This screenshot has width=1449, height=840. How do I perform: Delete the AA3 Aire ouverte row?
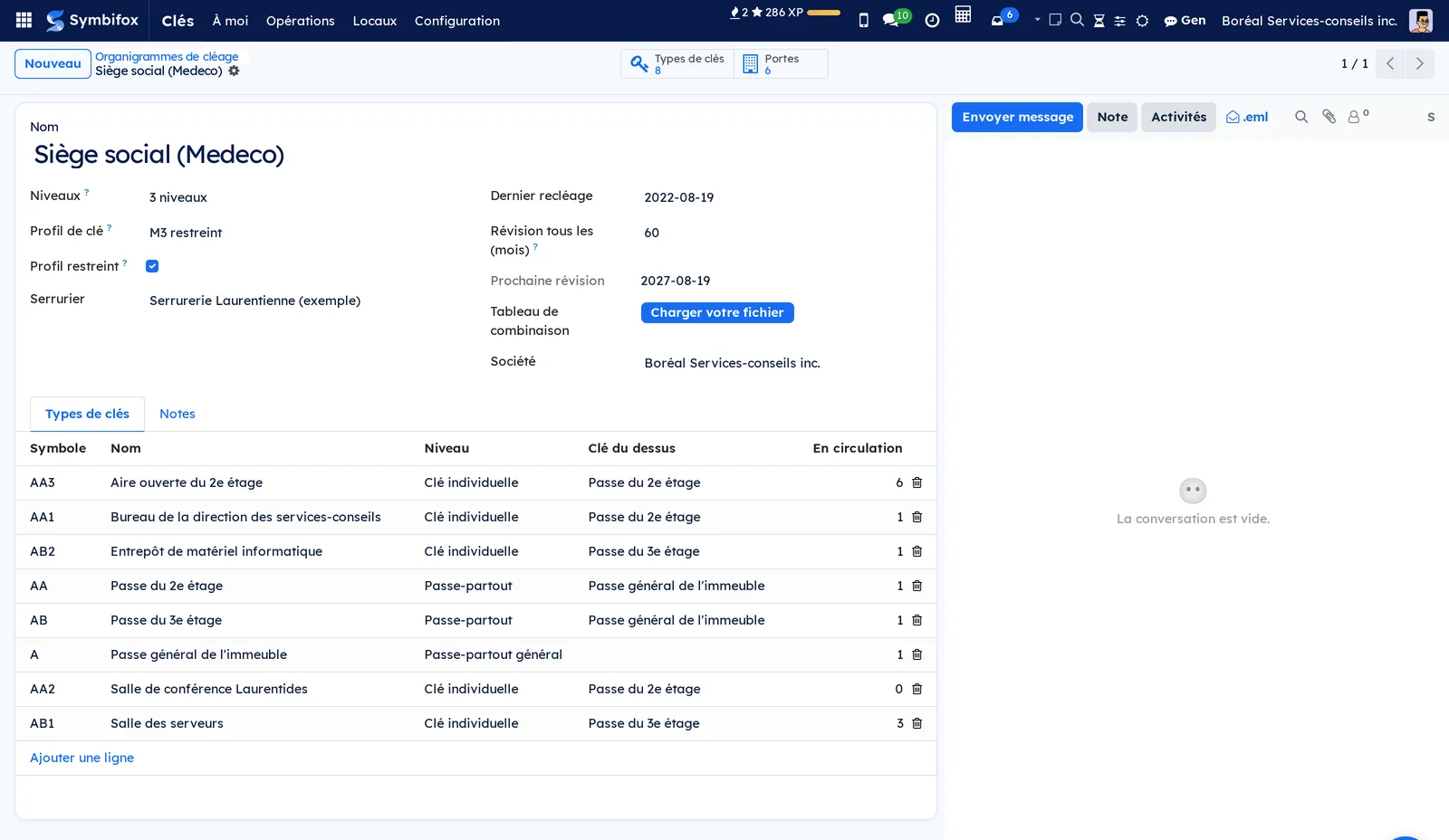[x=916, y=482]
